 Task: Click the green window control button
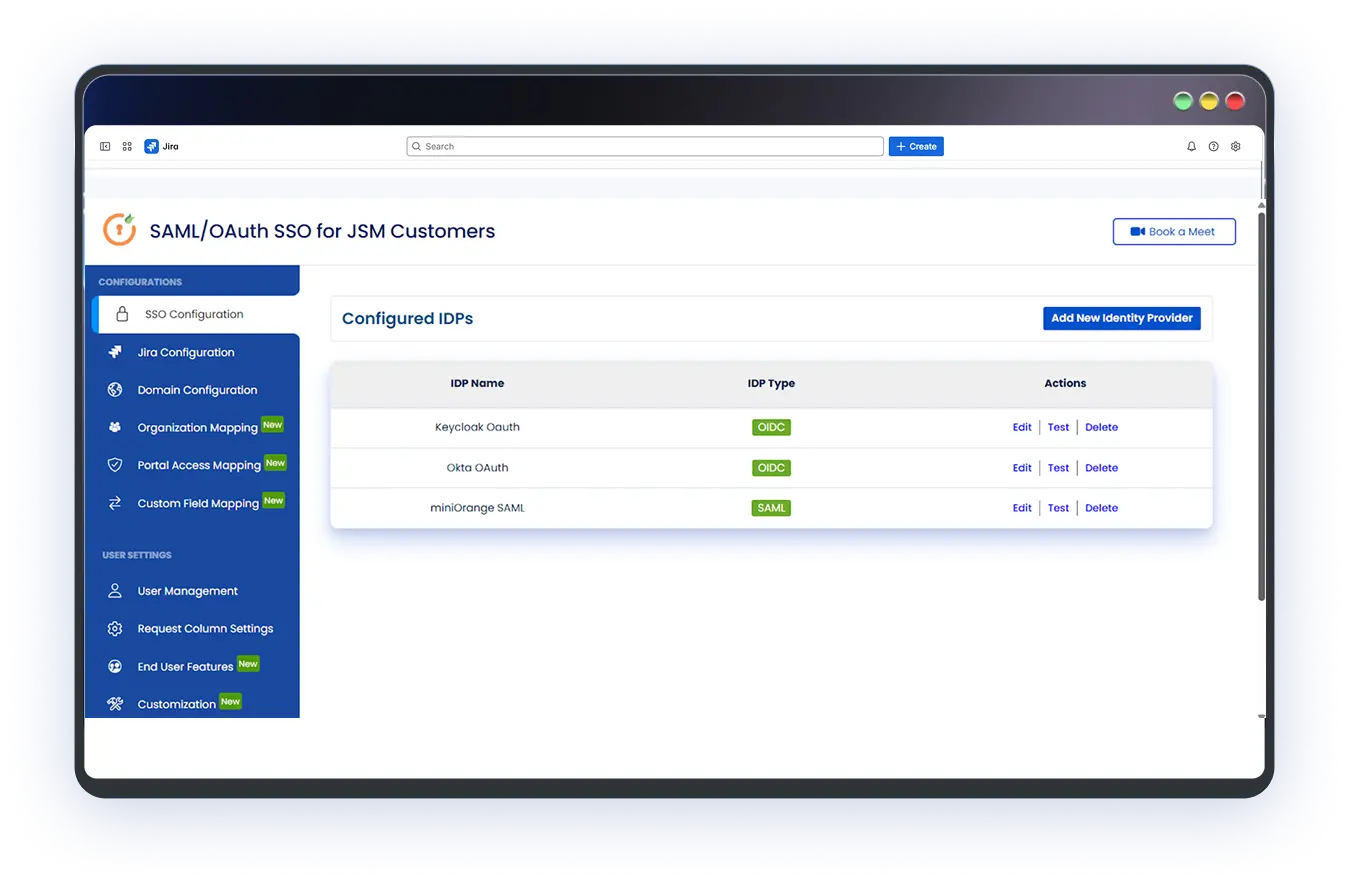point(1183,100)
